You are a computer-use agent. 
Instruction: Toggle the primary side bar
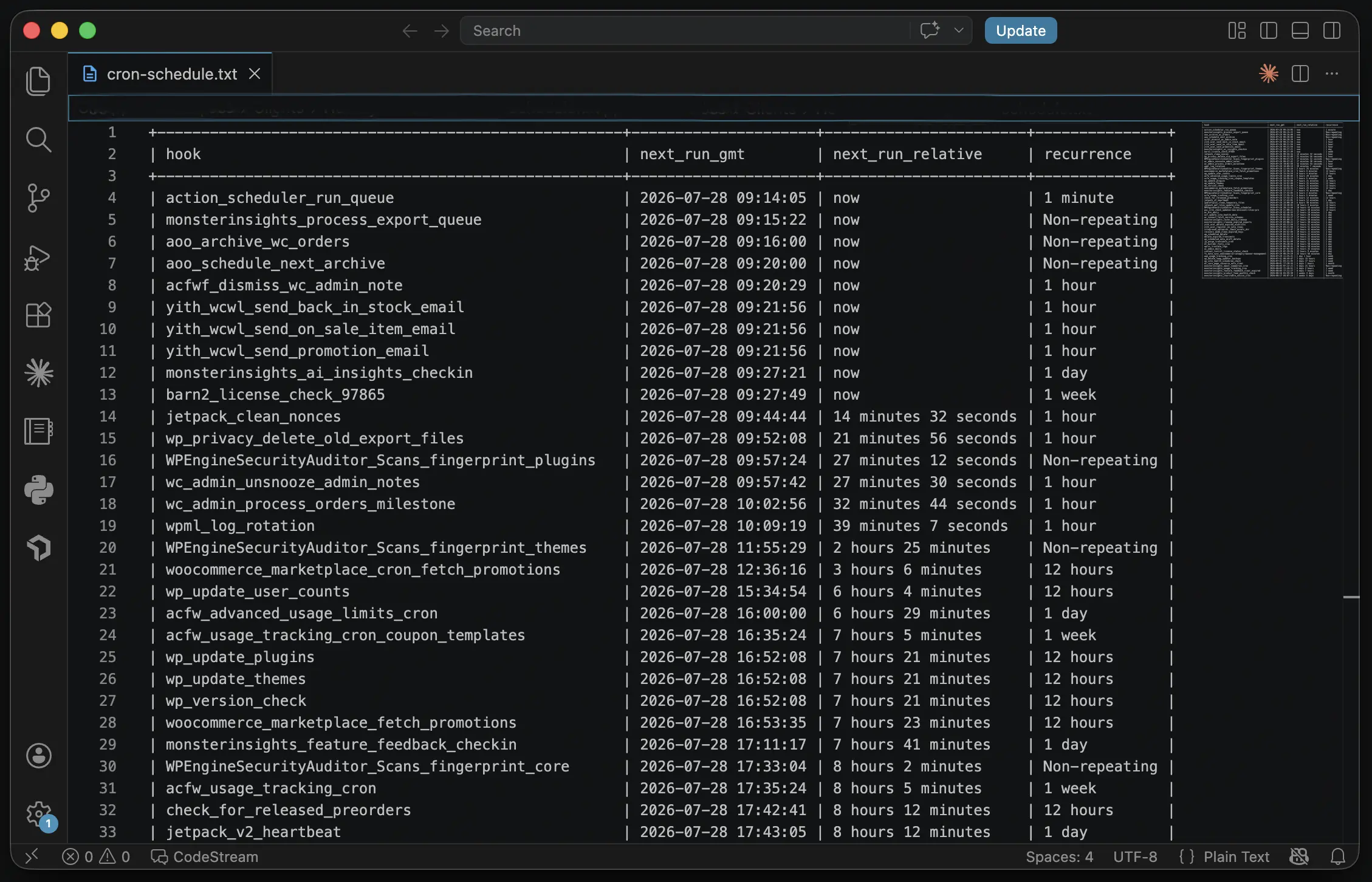pos(1269,30)
